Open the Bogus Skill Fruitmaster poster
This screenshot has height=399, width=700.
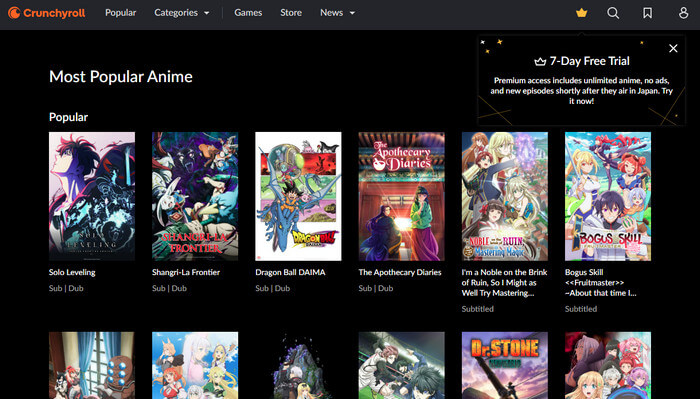608,196
